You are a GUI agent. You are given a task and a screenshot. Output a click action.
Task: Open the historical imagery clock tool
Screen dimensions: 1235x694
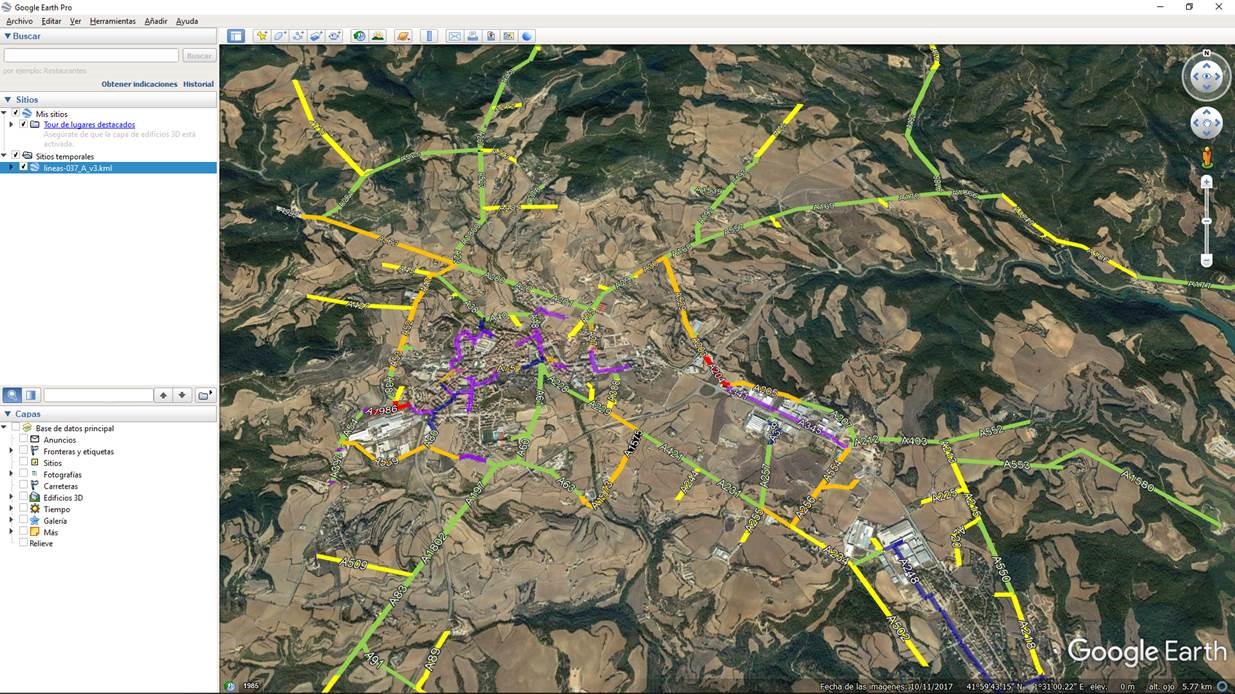[x=359, y=36]
